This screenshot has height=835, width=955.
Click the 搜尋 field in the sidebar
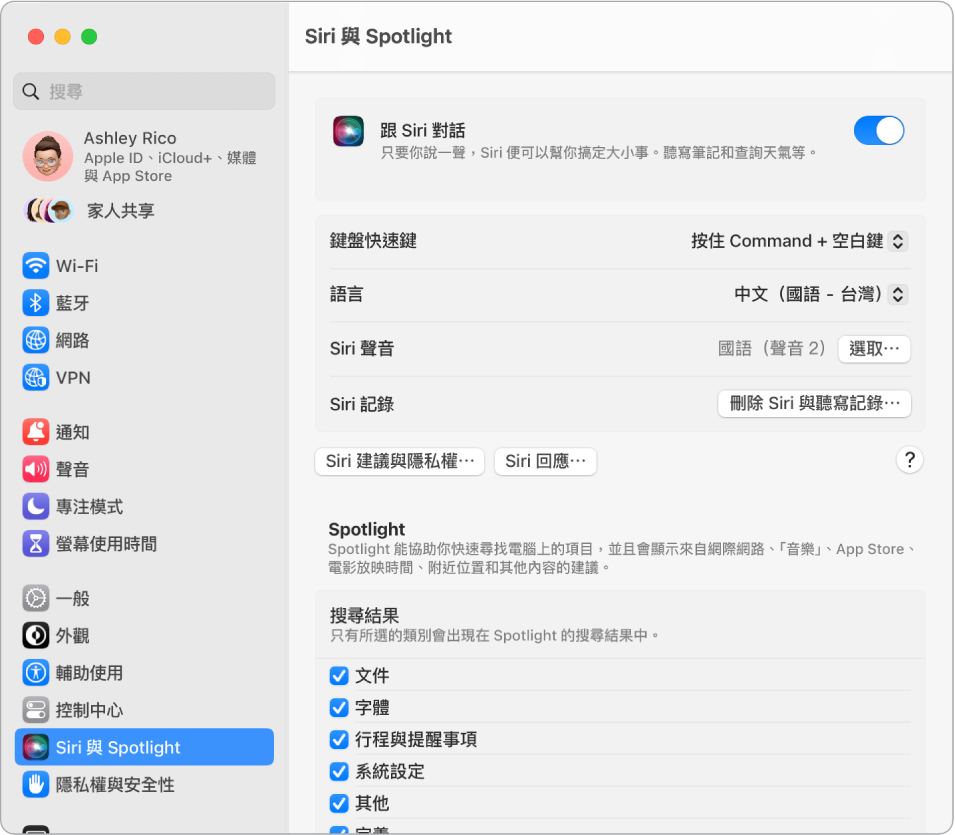tap(143, 91)
